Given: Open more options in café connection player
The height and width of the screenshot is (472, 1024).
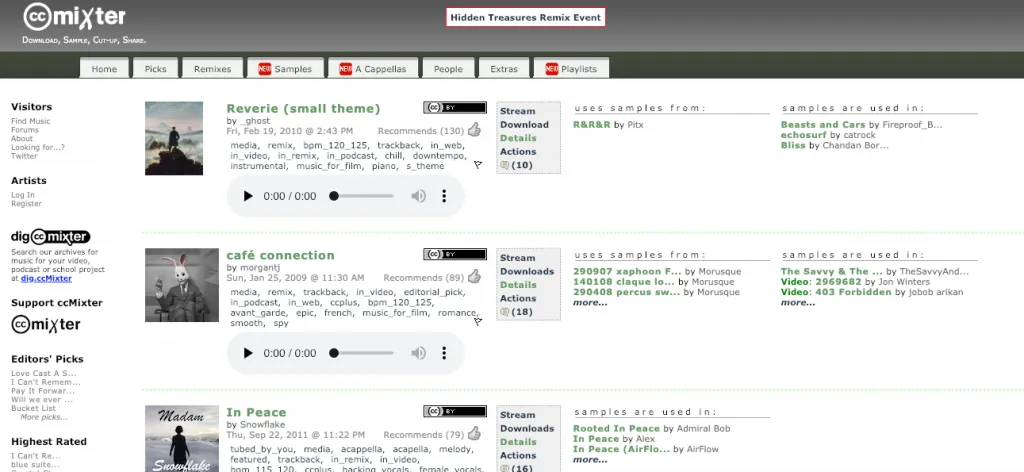Looking at the screenshot, I should pyautogui.click(x=444, y=353).
